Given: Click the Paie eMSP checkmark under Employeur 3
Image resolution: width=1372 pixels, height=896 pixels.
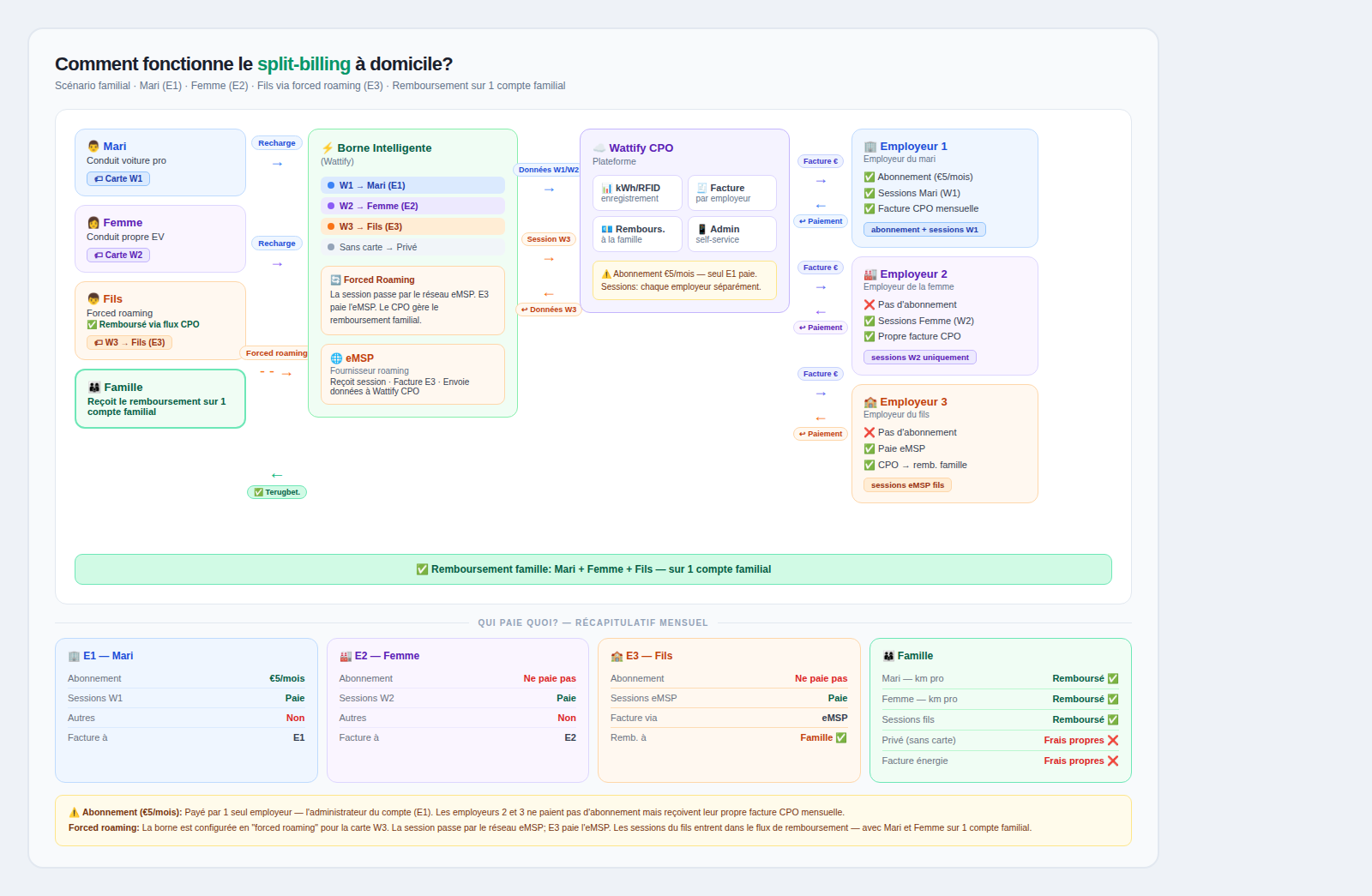Looking at the screenshot, I should pyautogui.click(x=870, y=449).
